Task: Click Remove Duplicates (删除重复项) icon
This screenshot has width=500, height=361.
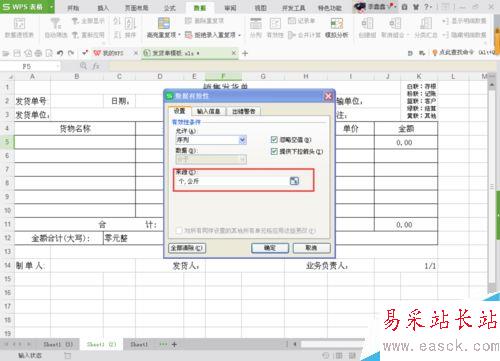Action: [188, 21]
